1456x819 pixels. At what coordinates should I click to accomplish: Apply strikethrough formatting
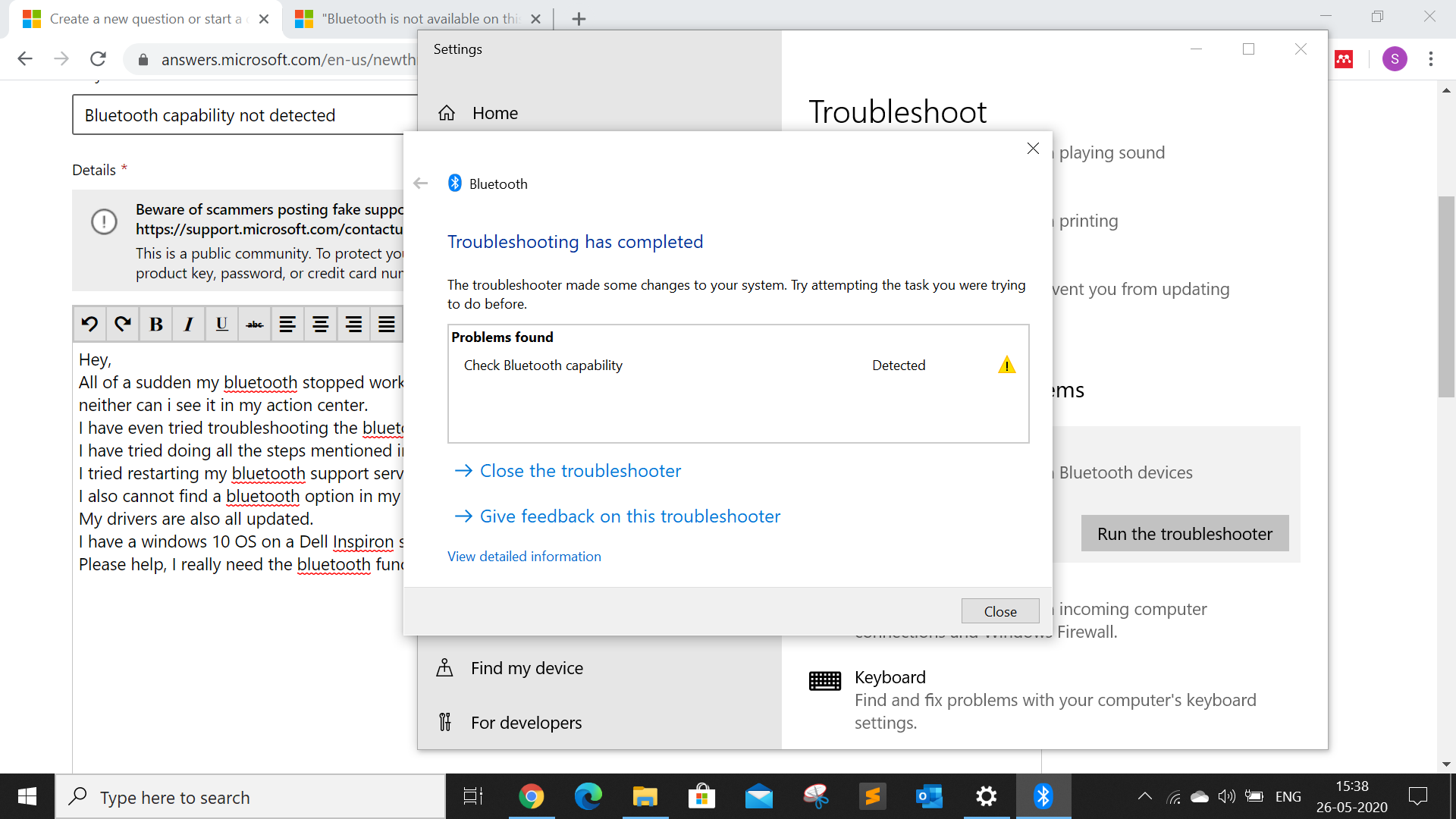click(x=254, y=324)
